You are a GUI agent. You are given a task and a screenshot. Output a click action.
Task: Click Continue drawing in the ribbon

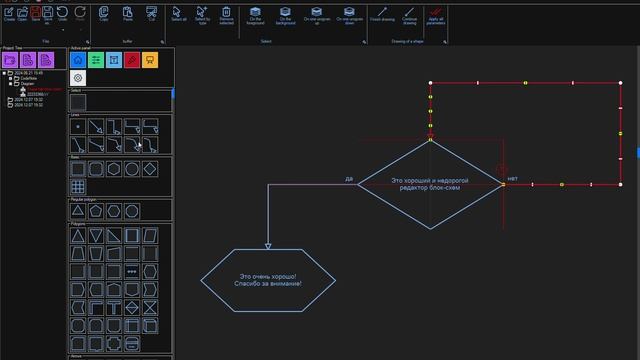[x=409, y=16]
